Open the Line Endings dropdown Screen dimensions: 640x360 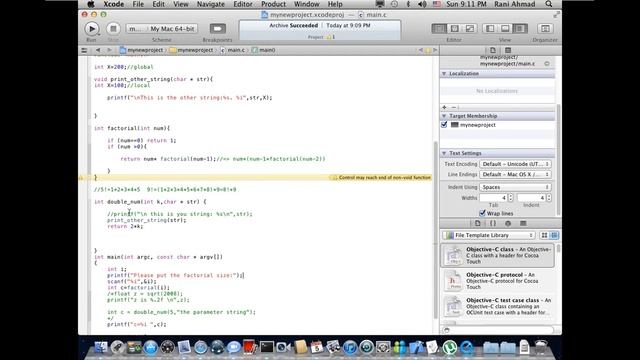pyautogui.click(x=515, y=174)
